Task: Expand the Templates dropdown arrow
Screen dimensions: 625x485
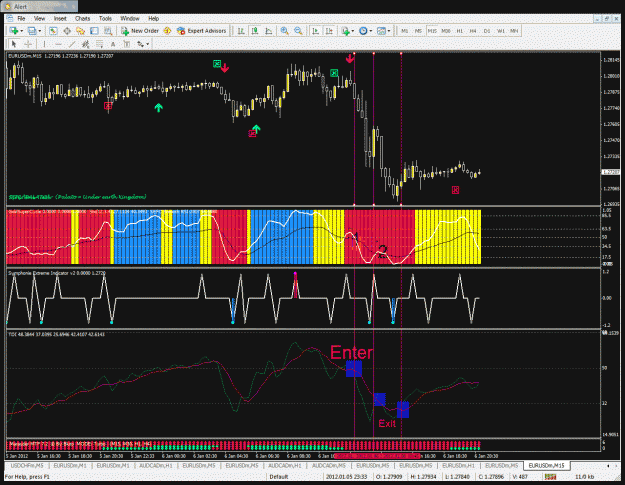Action: pyautogui.click(x=389, y=31)
